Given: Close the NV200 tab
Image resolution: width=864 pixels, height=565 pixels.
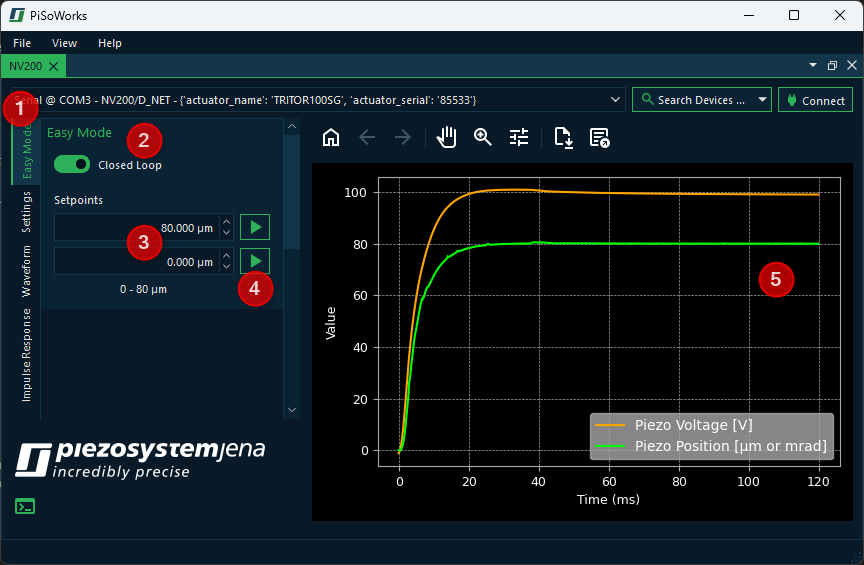Looking at the screenshot, I should (53, 66).
